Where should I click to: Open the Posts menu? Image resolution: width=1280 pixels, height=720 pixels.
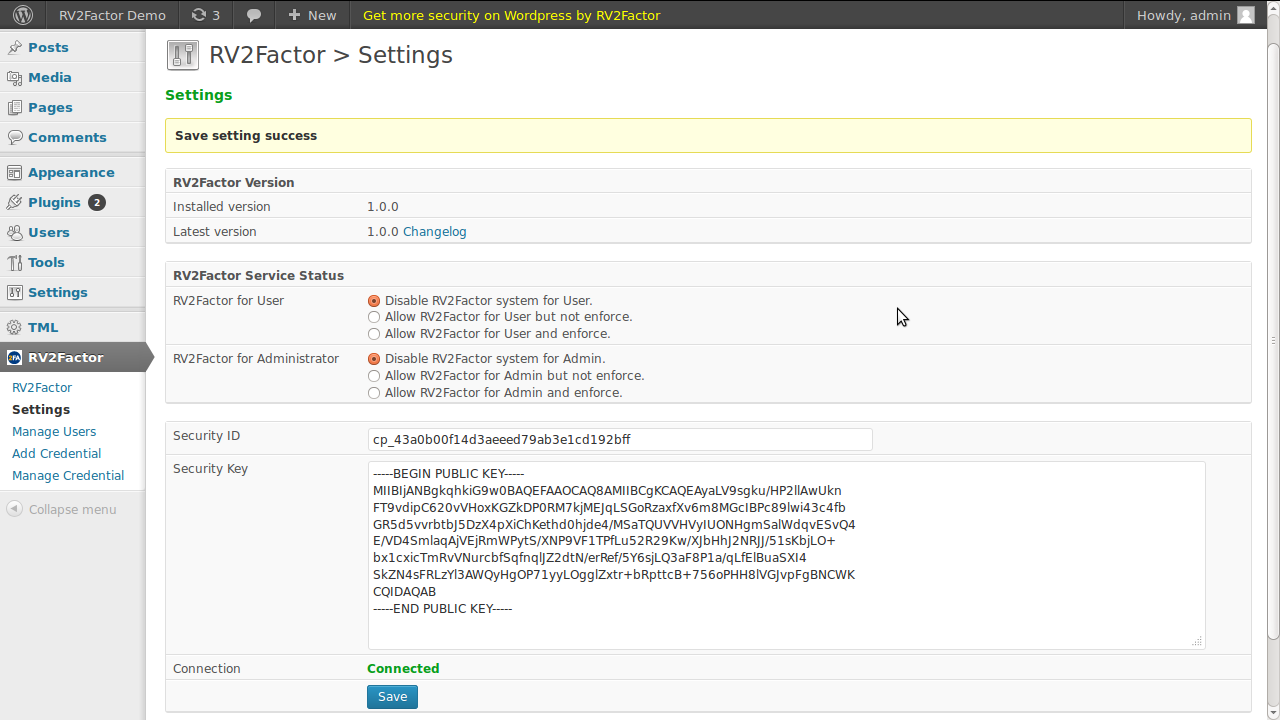point(48,47)
